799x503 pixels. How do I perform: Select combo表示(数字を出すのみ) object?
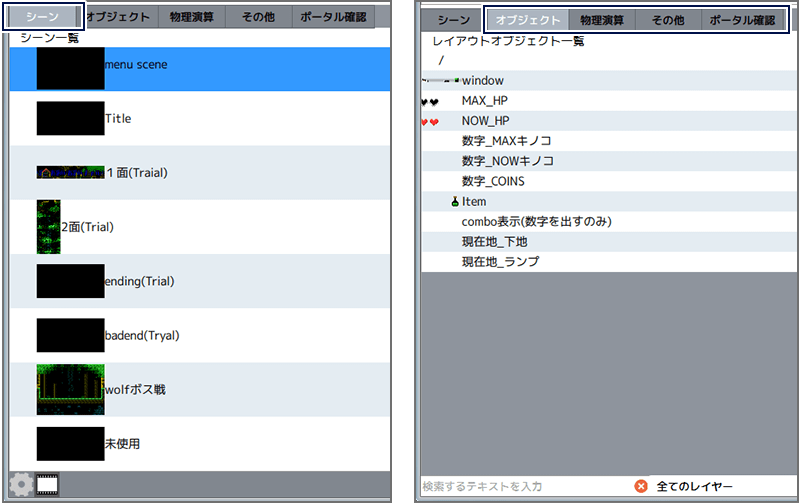coord(536,222)
